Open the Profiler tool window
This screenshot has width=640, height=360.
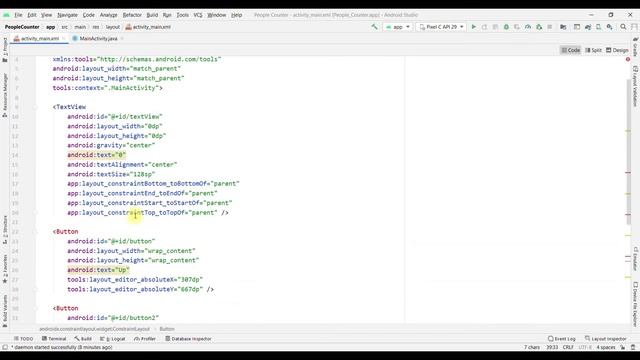145,339
